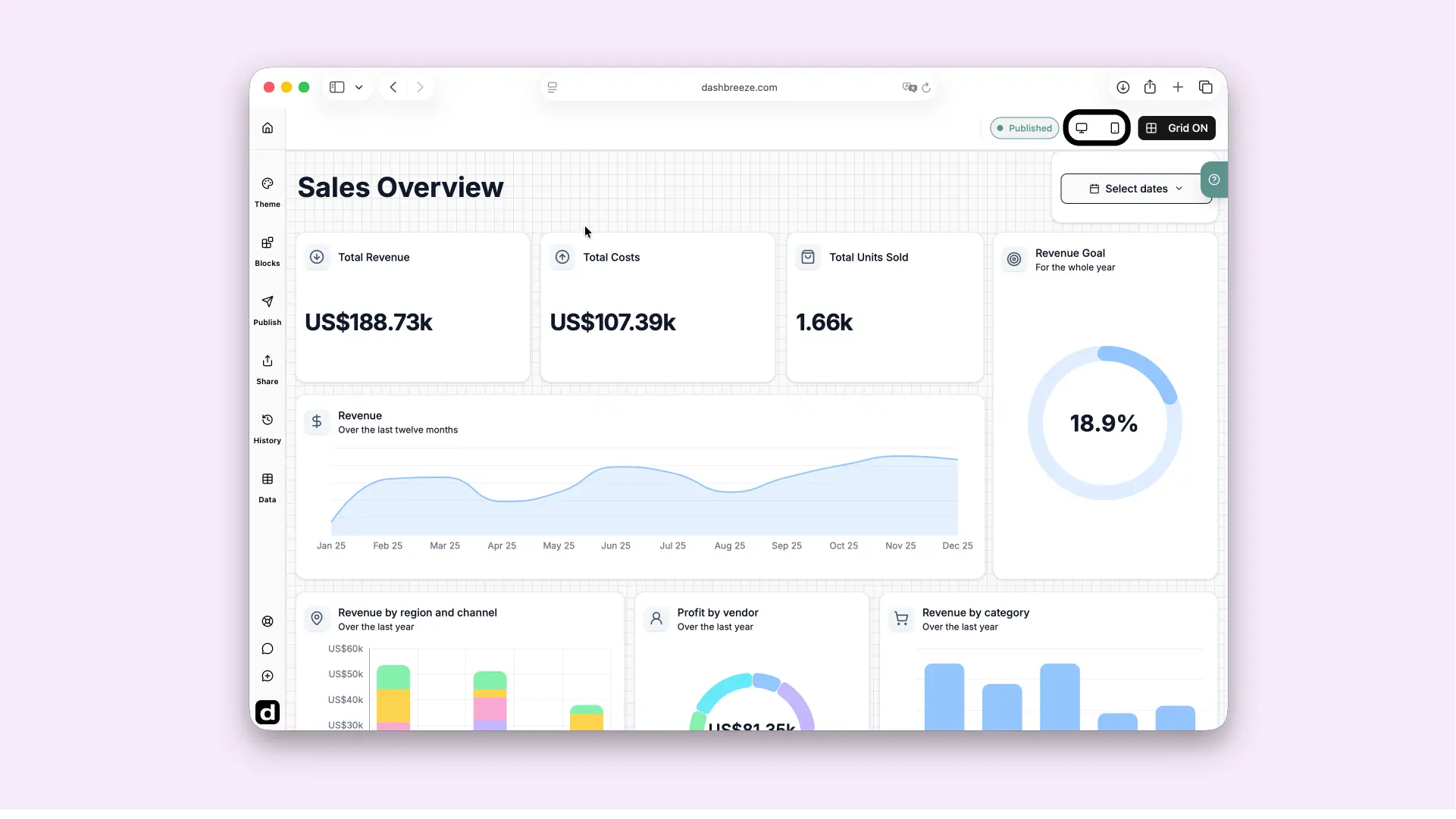Open the green help question-mark tab
This screenshot has height=819, width=1456.
1213,180
